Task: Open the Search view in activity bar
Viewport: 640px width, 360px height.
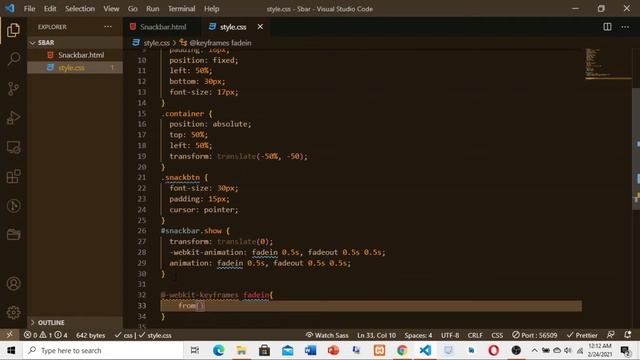Action: [13, 59]
